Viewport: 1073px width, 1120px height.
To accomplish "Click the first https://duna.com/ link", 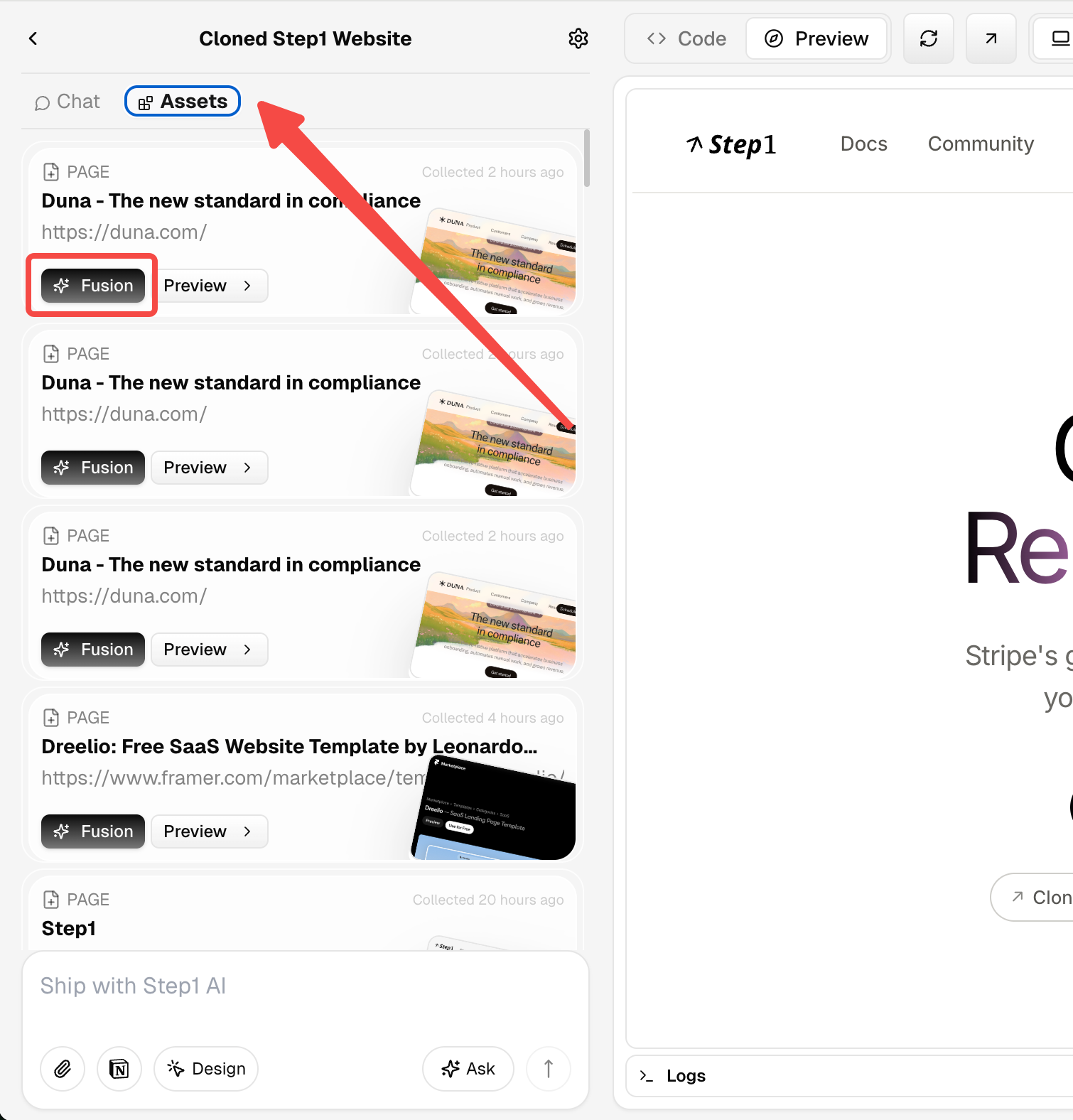I will tap(124, 232).
